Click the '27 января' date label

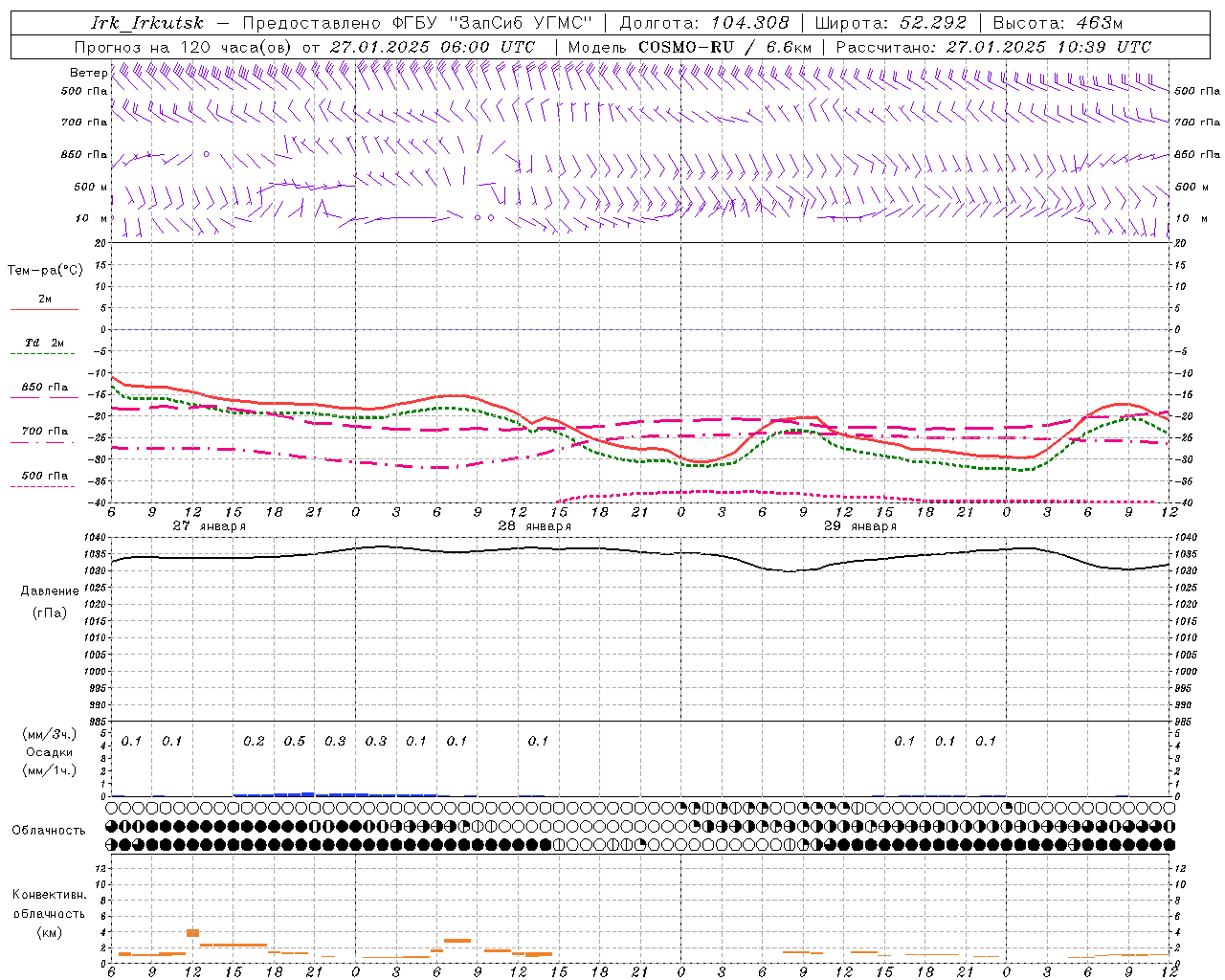click(209, 526)
